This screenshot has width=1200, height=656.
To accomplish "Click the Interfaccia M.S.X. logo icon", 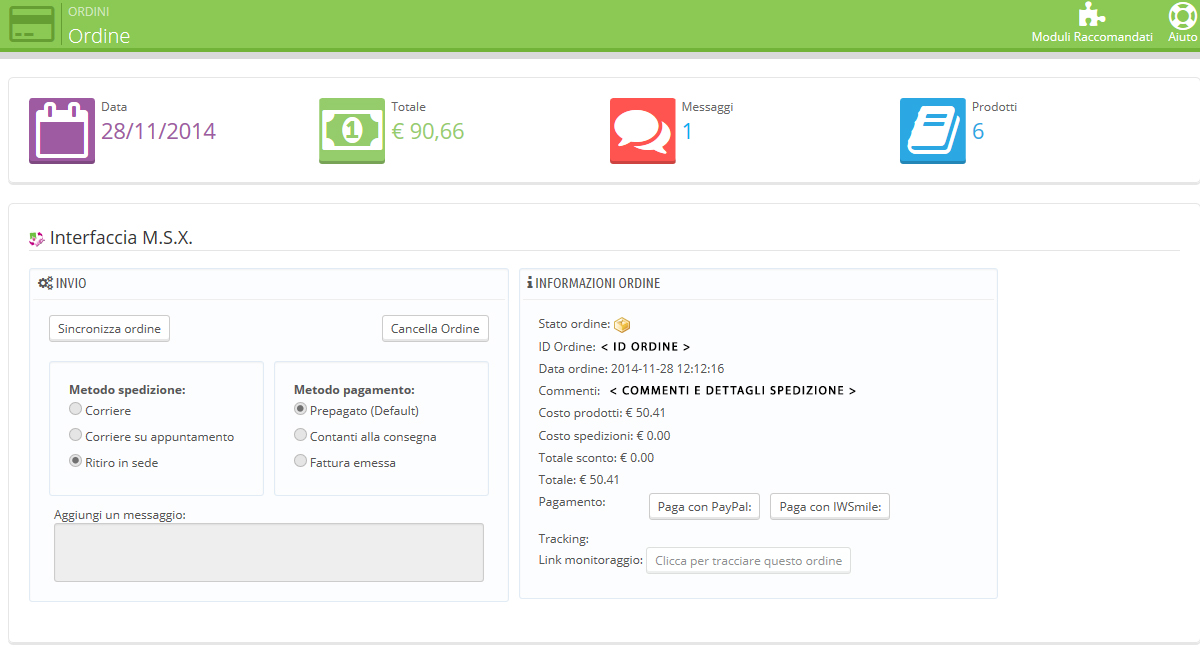I will coord(37,239).
